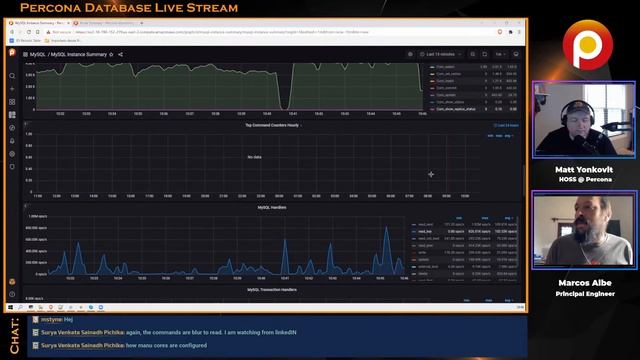Click the info corner of Handlers panel
640x360 pixels.
click(x=26, y=206)
